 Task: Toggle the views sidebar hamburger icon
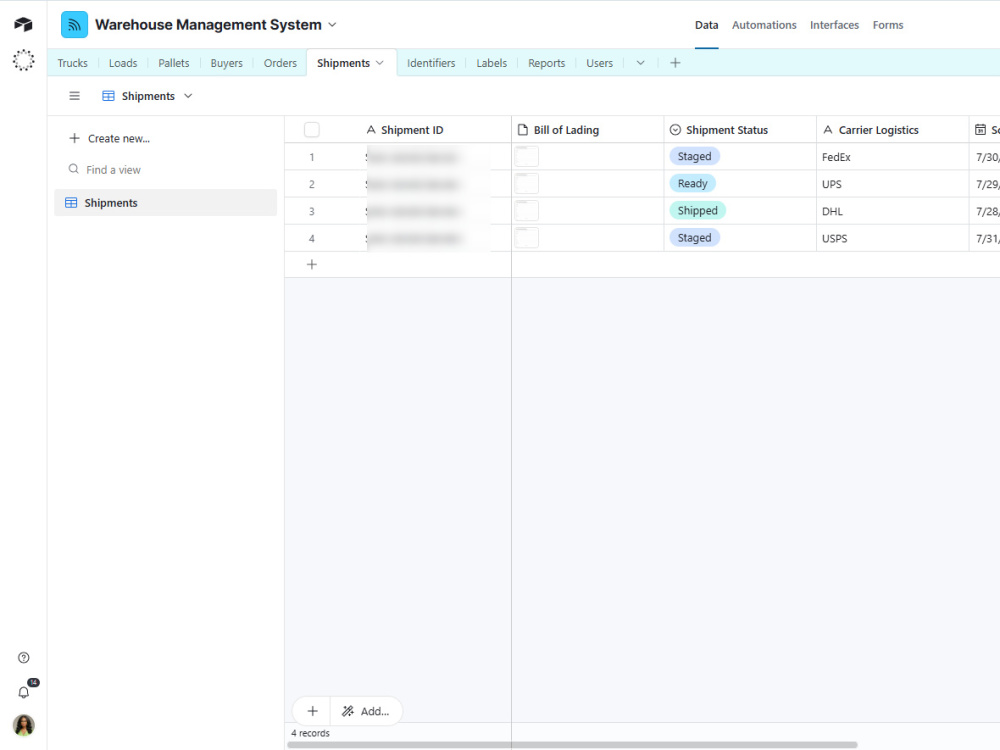click(x=75, y=96)
